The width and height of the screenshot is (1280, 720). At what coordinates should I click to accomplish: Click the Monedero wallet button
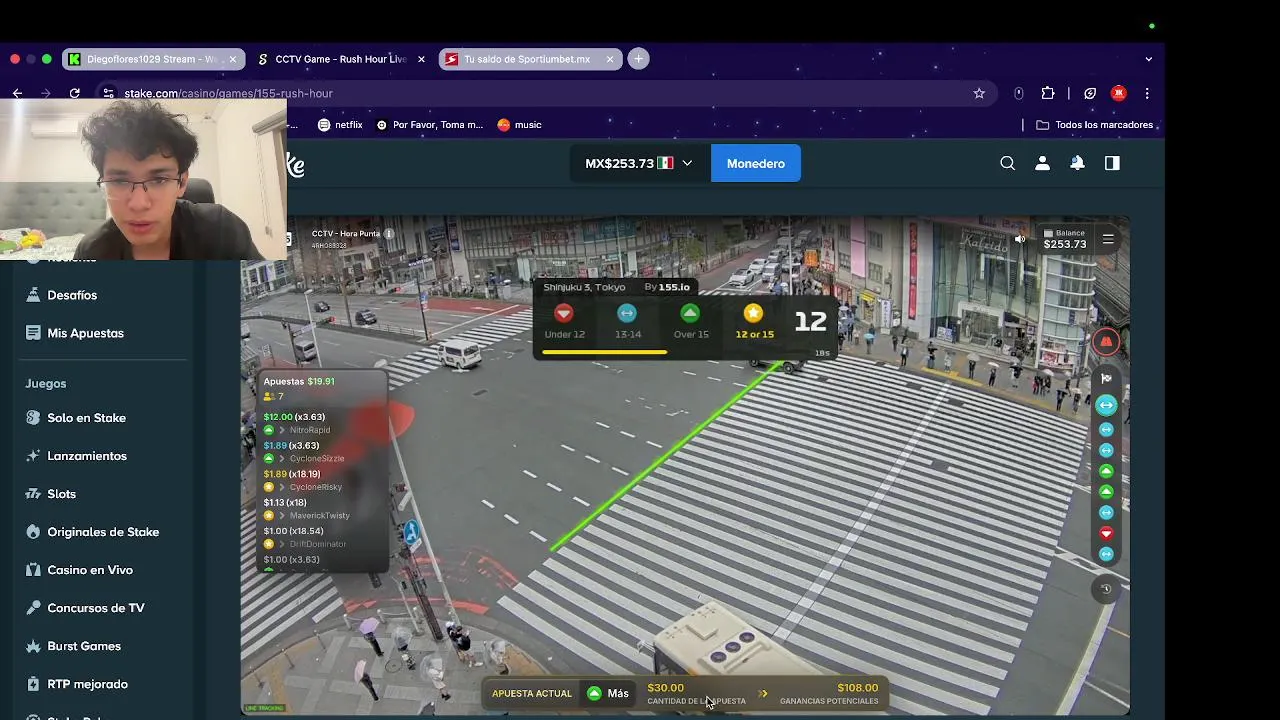[755, 163]
